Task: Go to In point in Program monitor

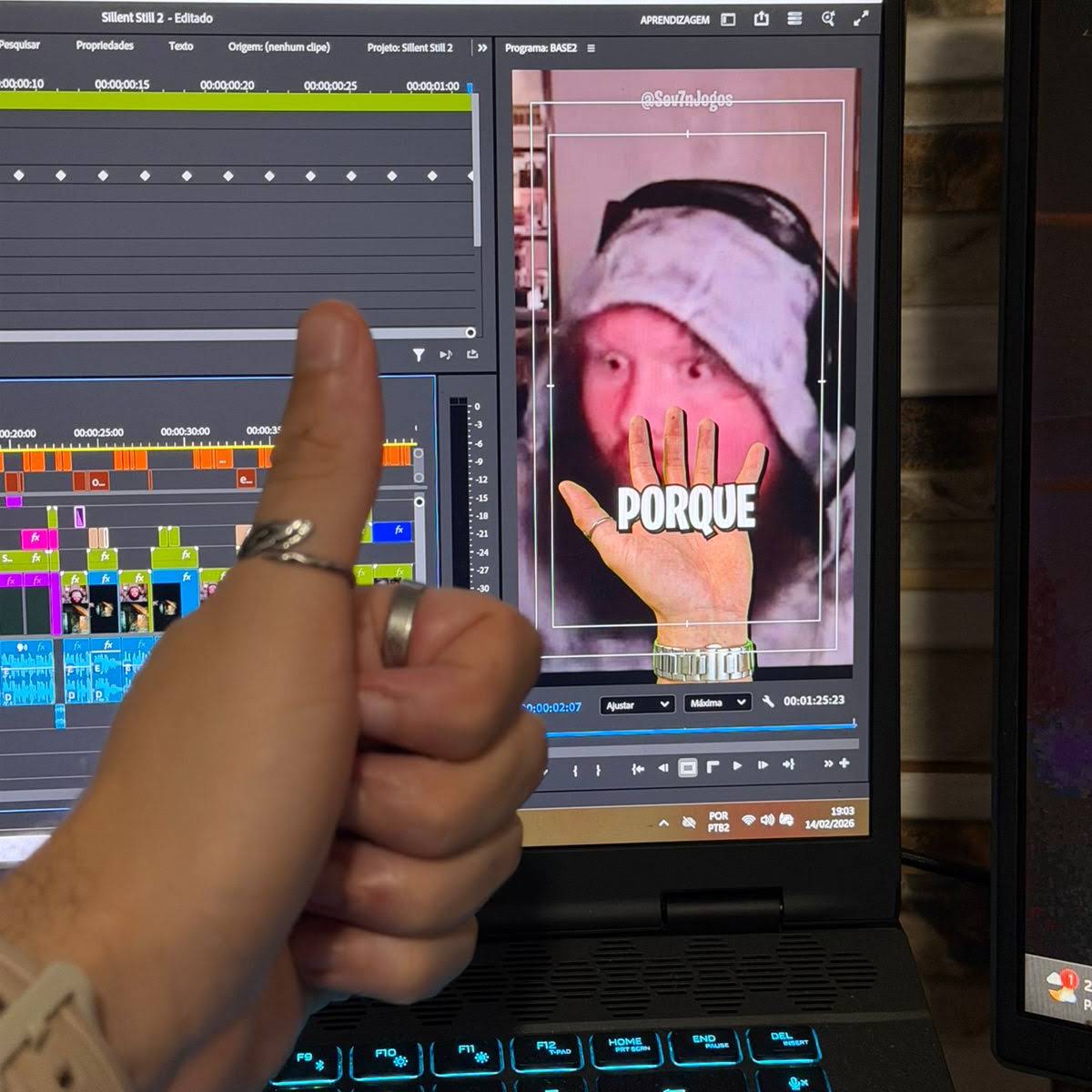Action: (638, 769)
